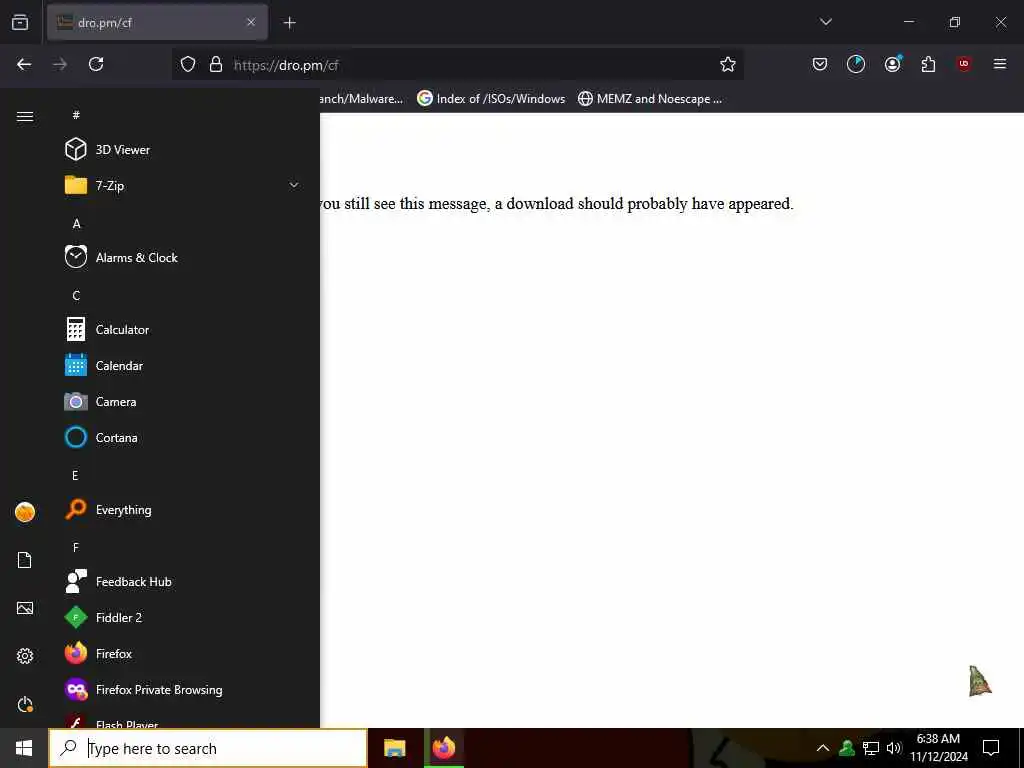Screen dimensions: 1024x768
Task: Open Firefox account icon
Action: 893,64
